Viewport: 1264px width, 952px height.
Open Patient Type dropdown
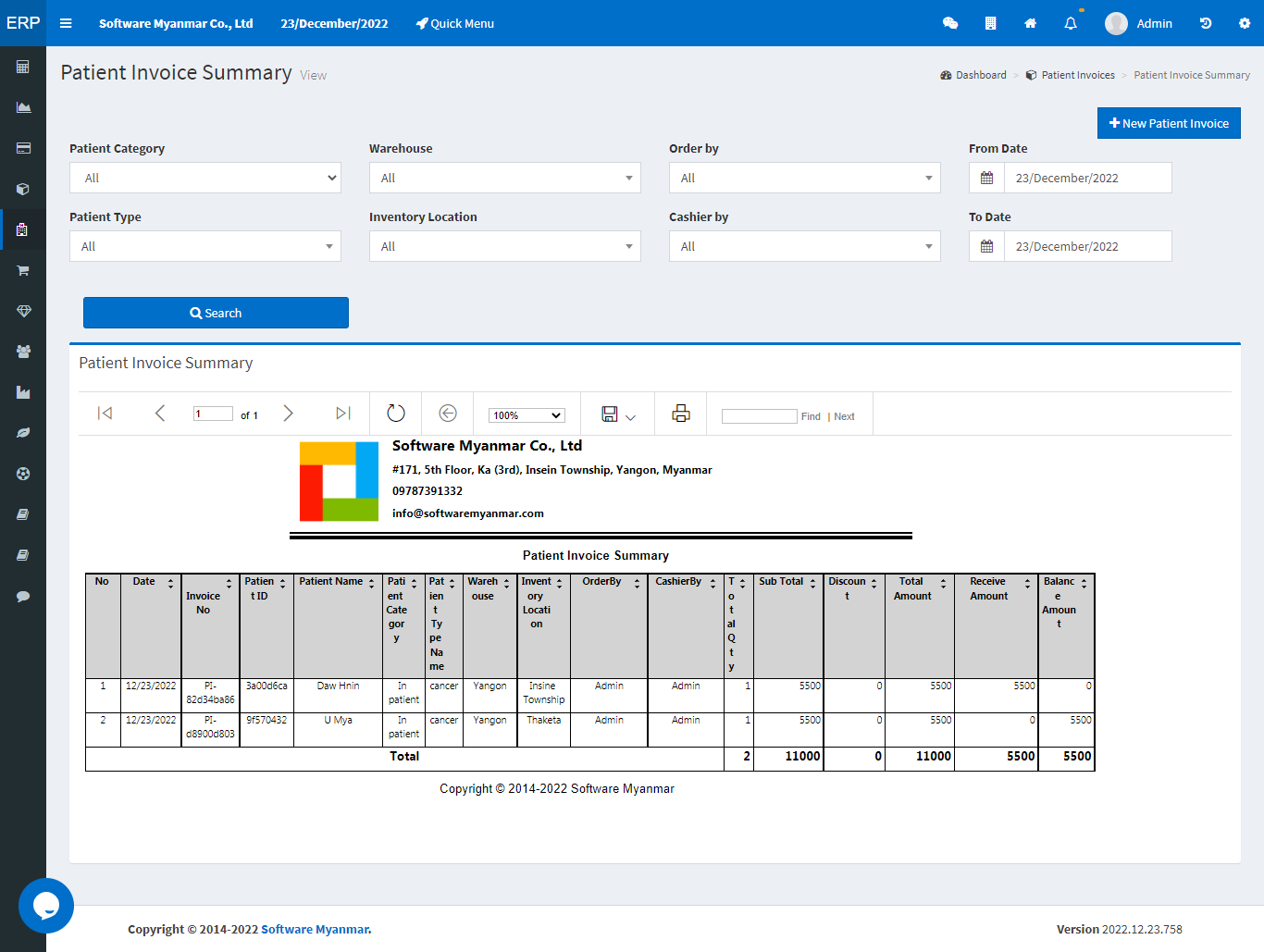click(x=205, y=246)
